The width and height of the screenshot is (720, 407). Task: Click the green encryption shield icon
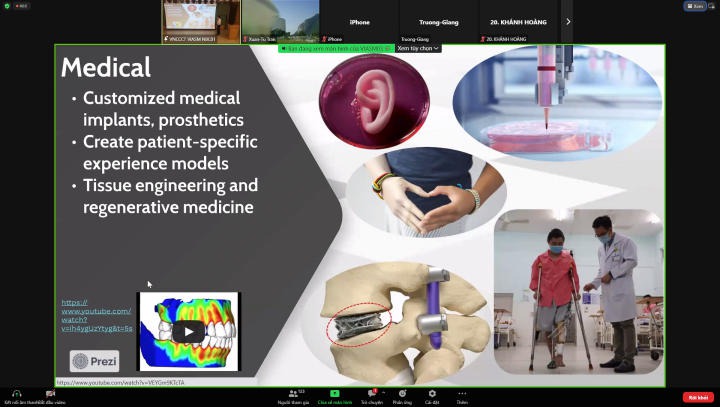6,6
